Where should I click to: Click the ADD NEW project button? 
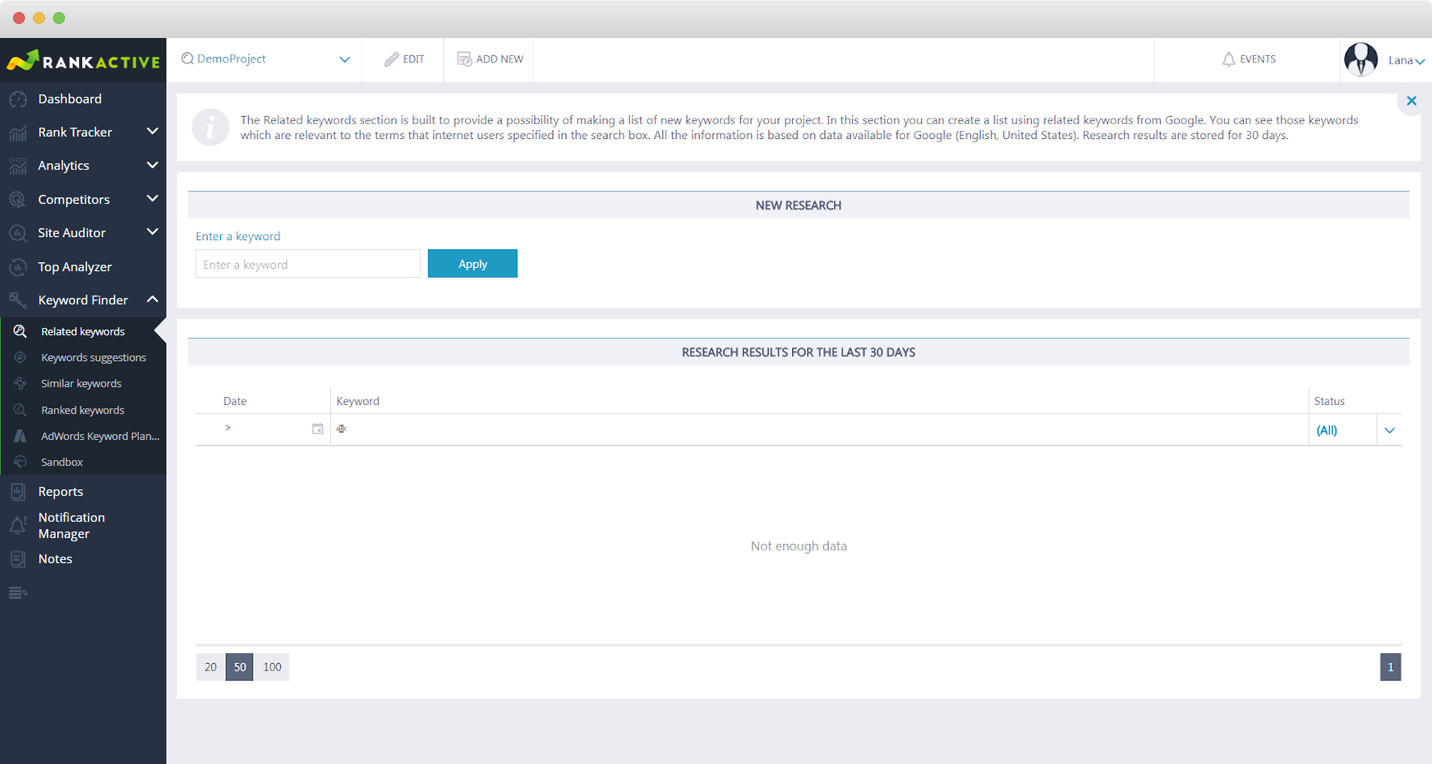(490, 59)
